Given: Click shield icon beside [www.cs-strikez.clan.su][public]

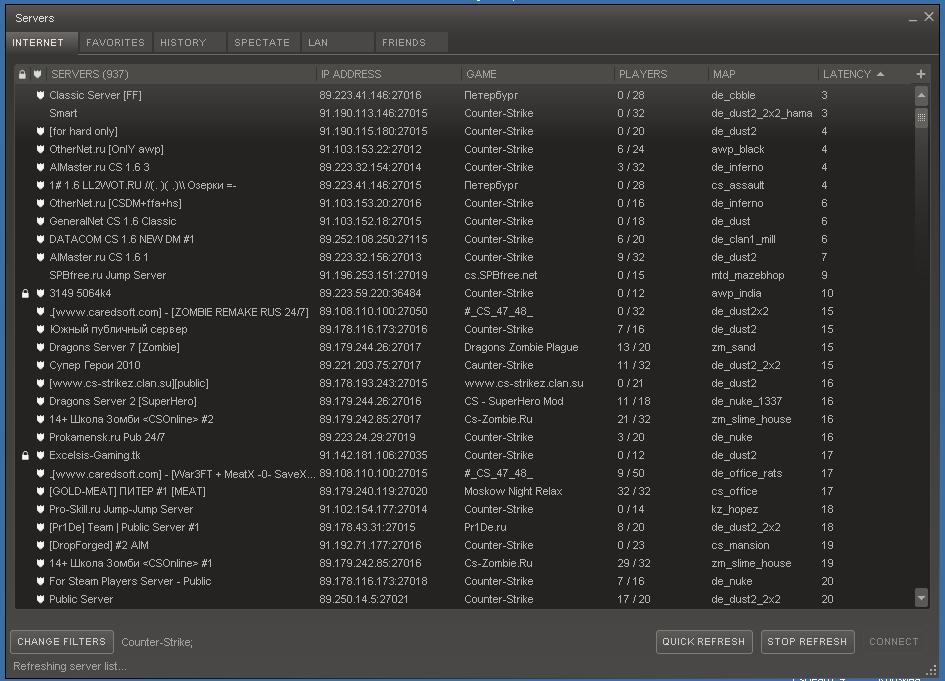Looking at the screenshot, I should 40,383.
